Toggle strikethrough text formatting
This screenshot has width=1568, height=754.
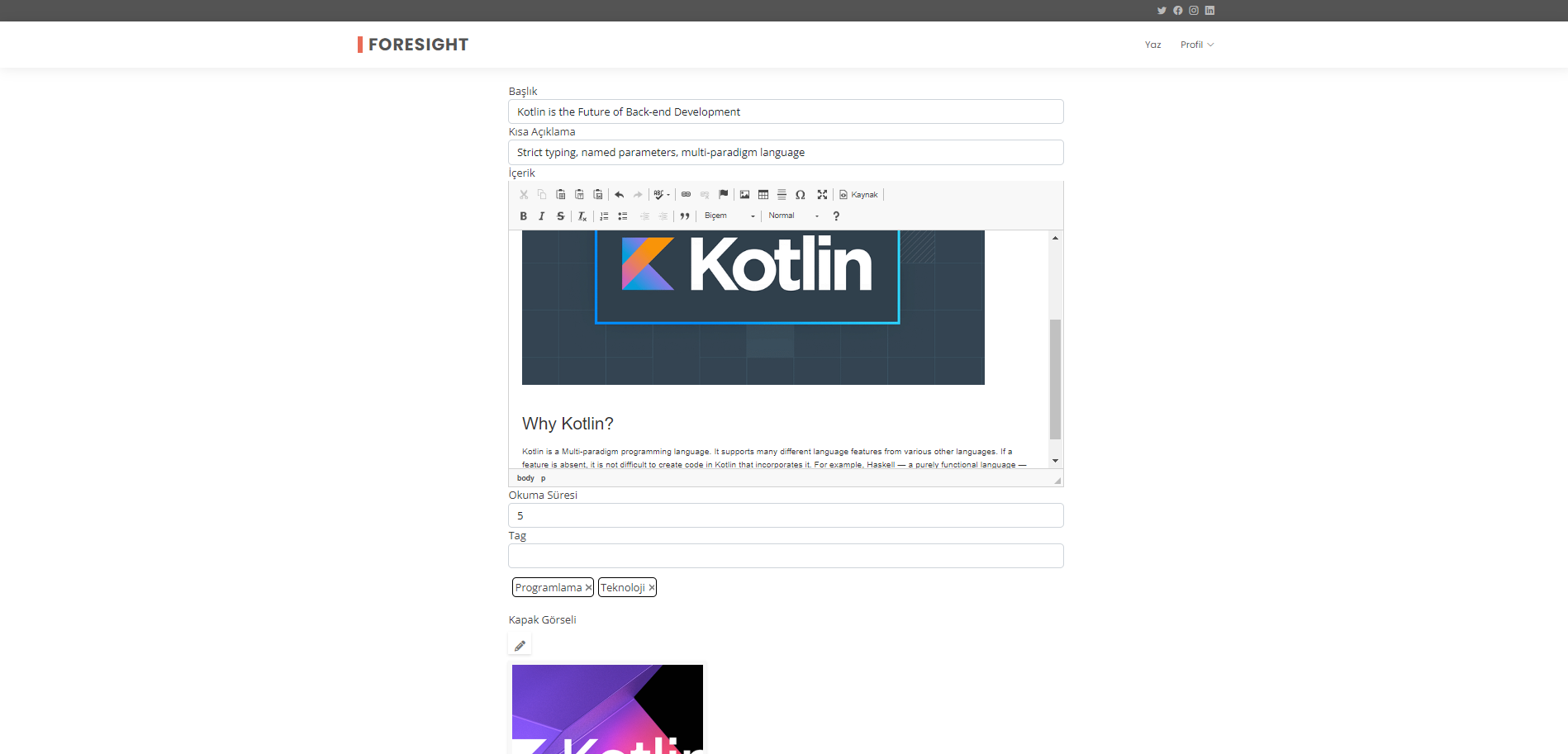[x=560, y=216]
